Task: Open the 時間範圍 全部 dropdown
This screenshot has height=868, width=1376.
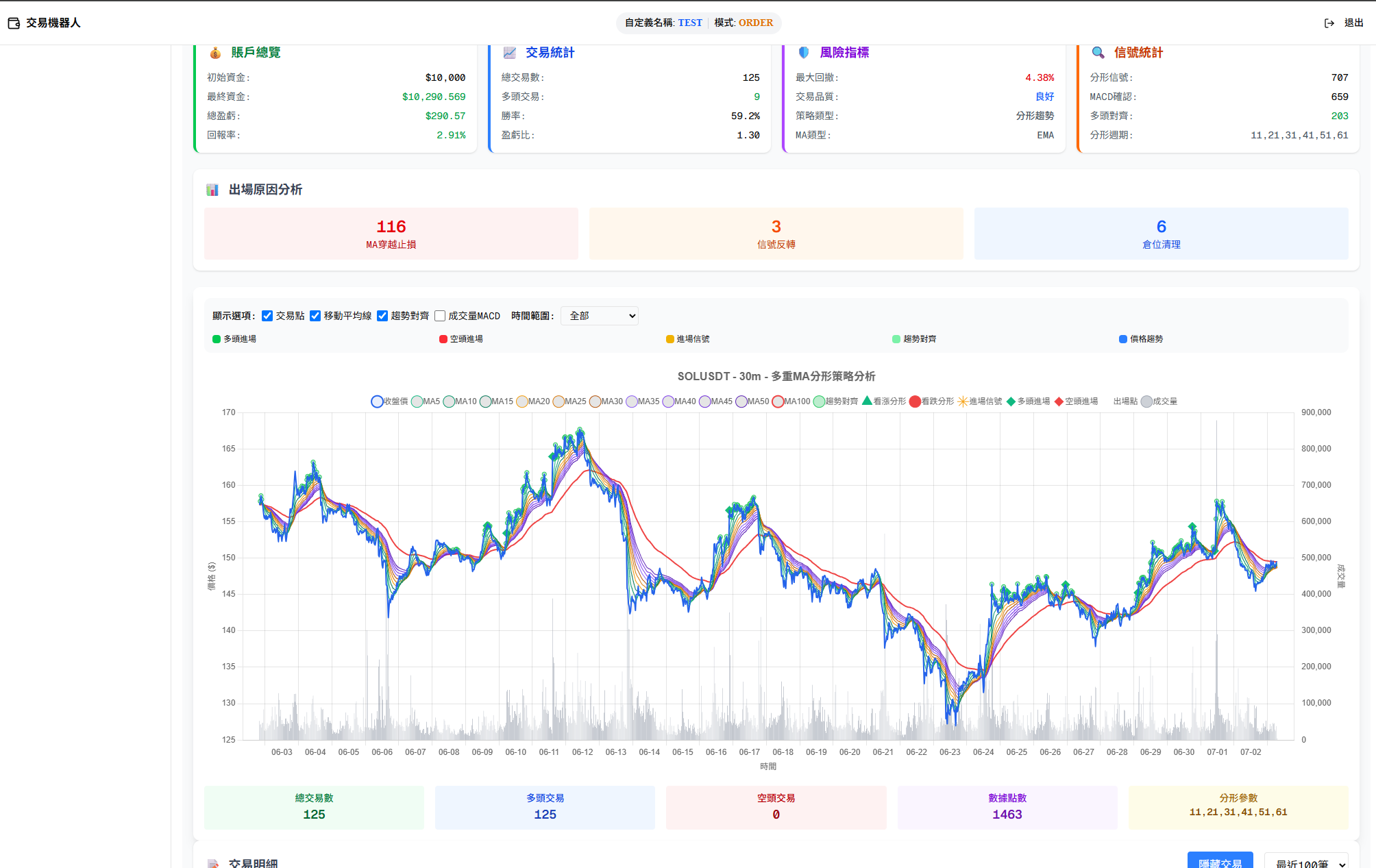Action: pyautogui.click(x=600, y=316)
